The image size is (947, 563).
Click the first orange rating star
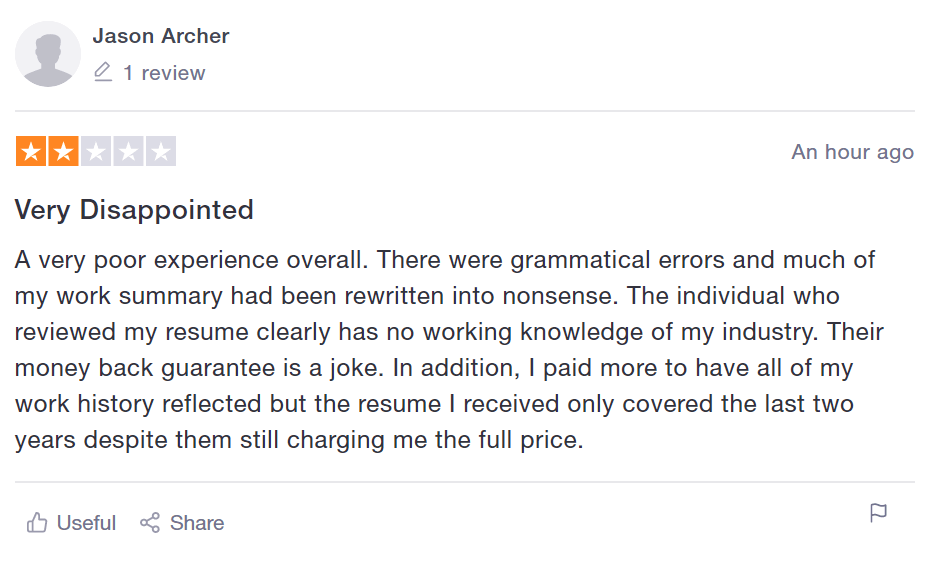click(31, 151)
